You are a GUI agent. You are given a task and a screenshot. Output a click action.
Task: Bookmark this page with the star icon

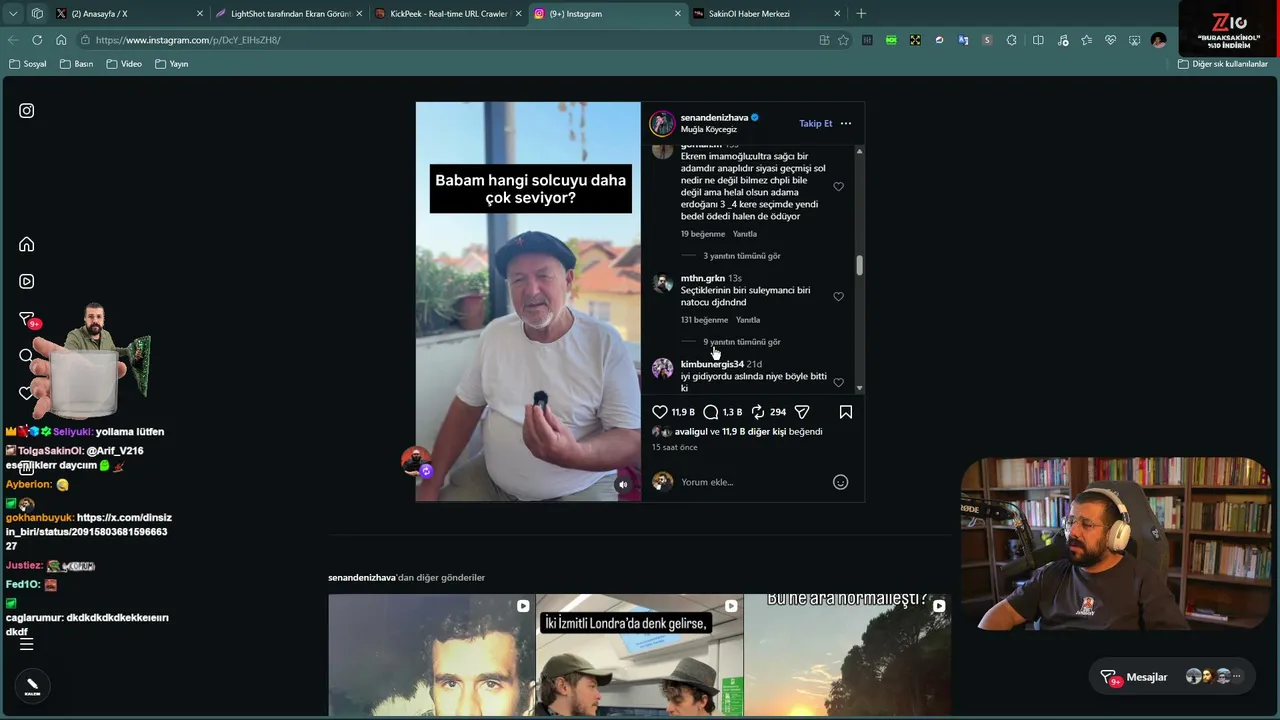pos(843,40)
